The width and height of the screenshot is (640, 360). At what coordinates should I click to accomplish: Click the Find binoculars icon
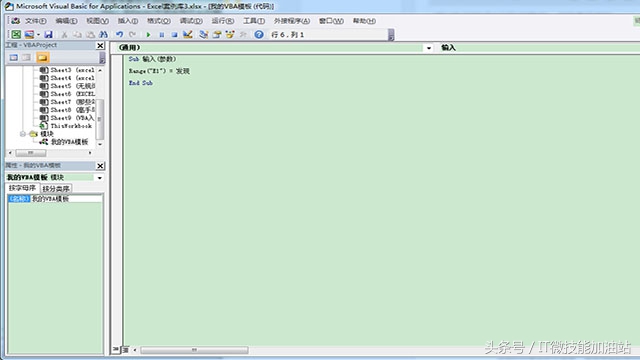tap(103, 35)
